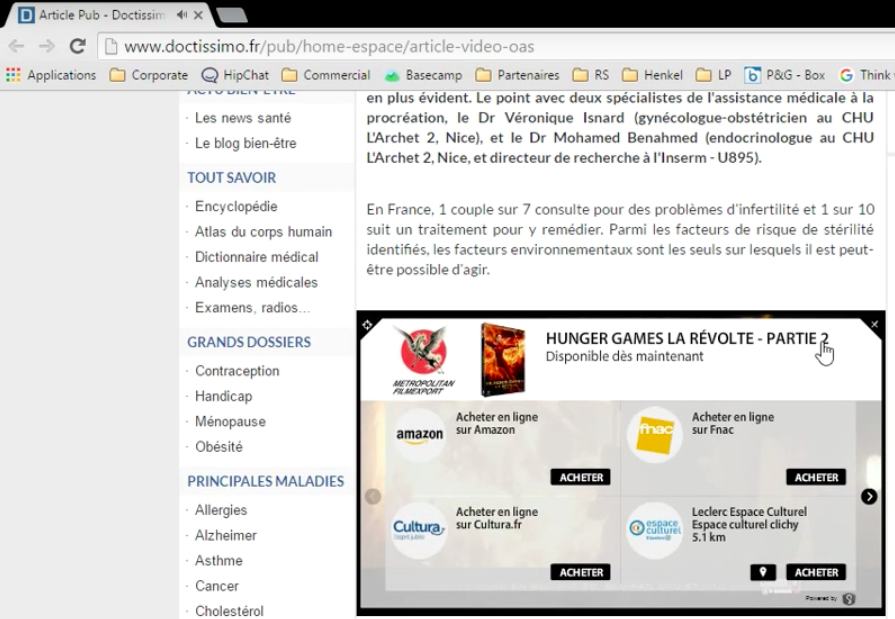Click the browser back arrow
The image size is (895, 619).
17,46
